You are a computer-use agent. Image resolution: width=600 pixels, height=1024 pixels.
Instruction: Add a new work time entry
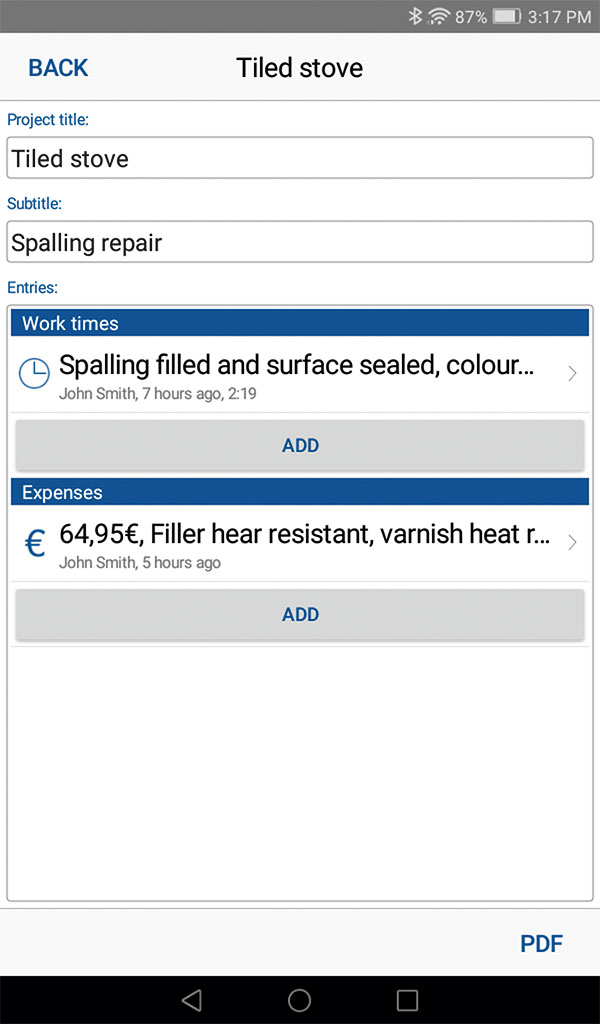300,445
